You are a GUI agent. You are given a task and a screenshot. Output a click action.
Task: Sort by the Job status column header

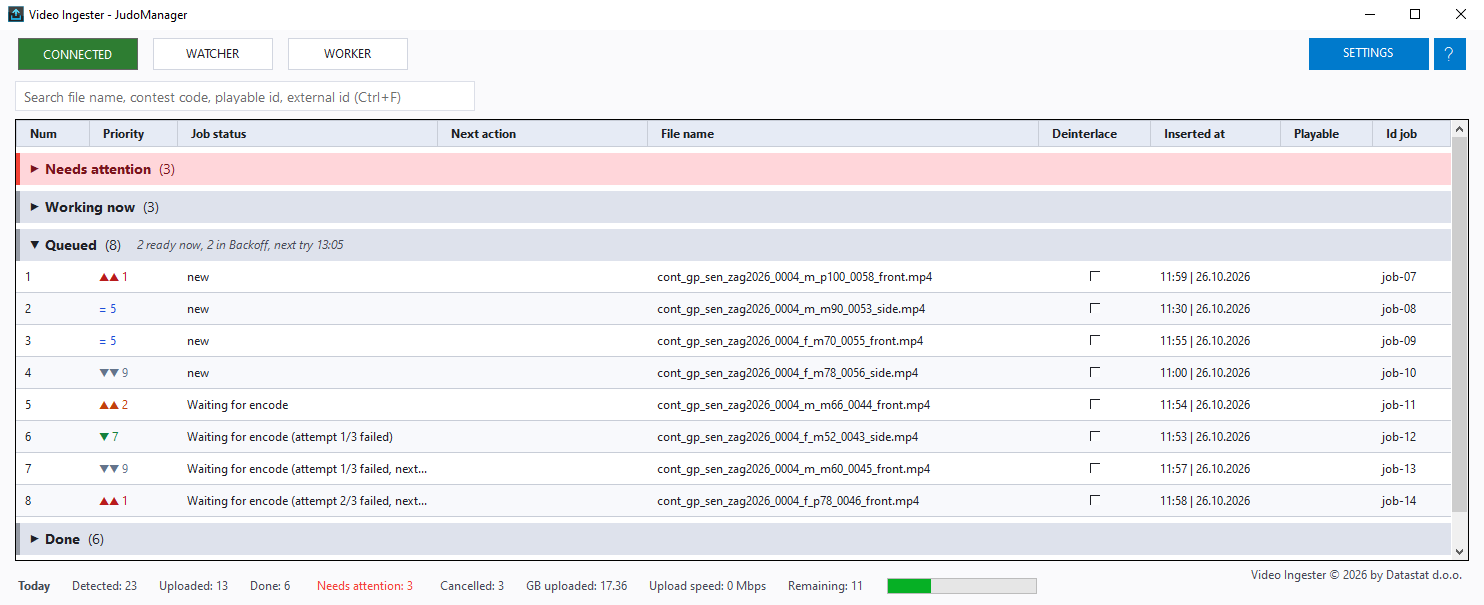308,134
